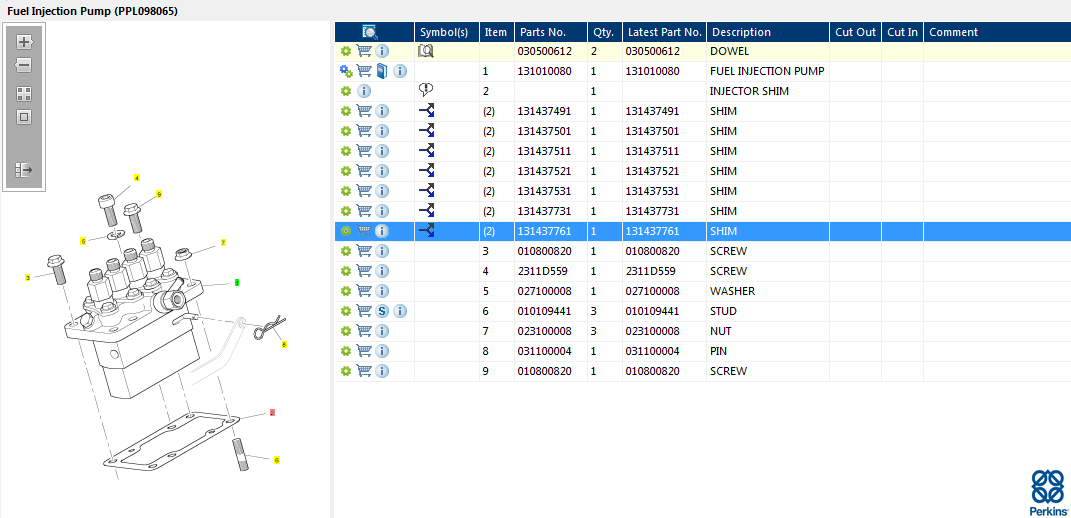
Task: Select part number 131437491 cell
Action: coord(545,111)
